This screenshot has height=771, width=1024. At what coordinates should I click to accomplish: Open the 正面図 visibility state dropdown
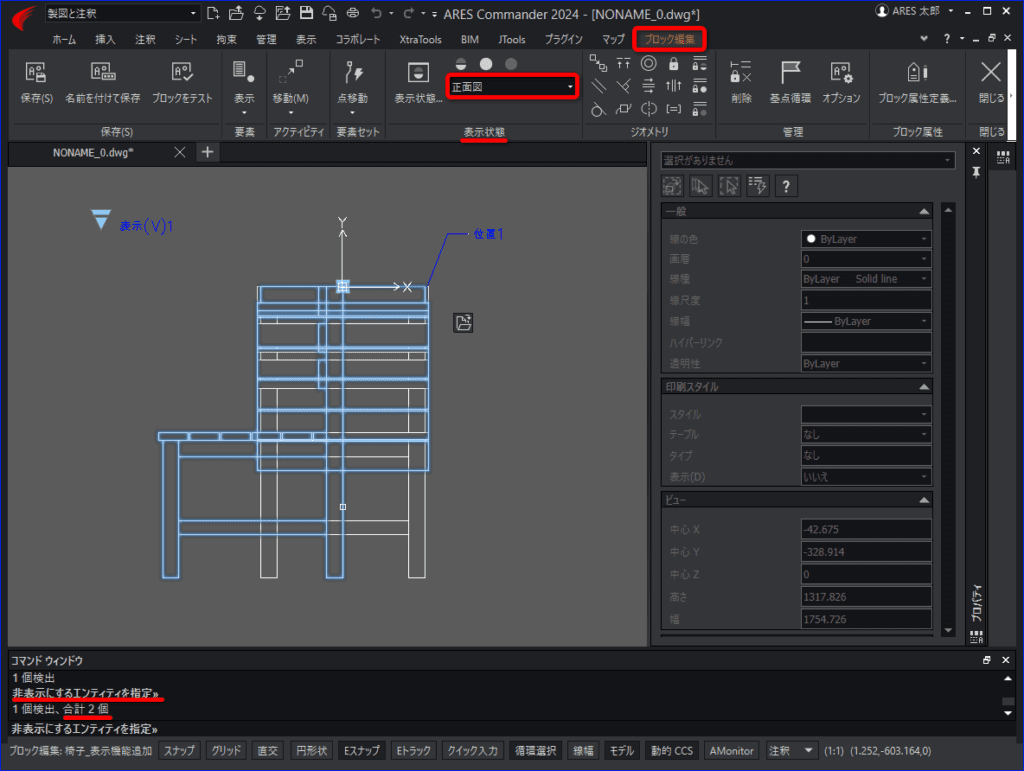pos(512,87)
